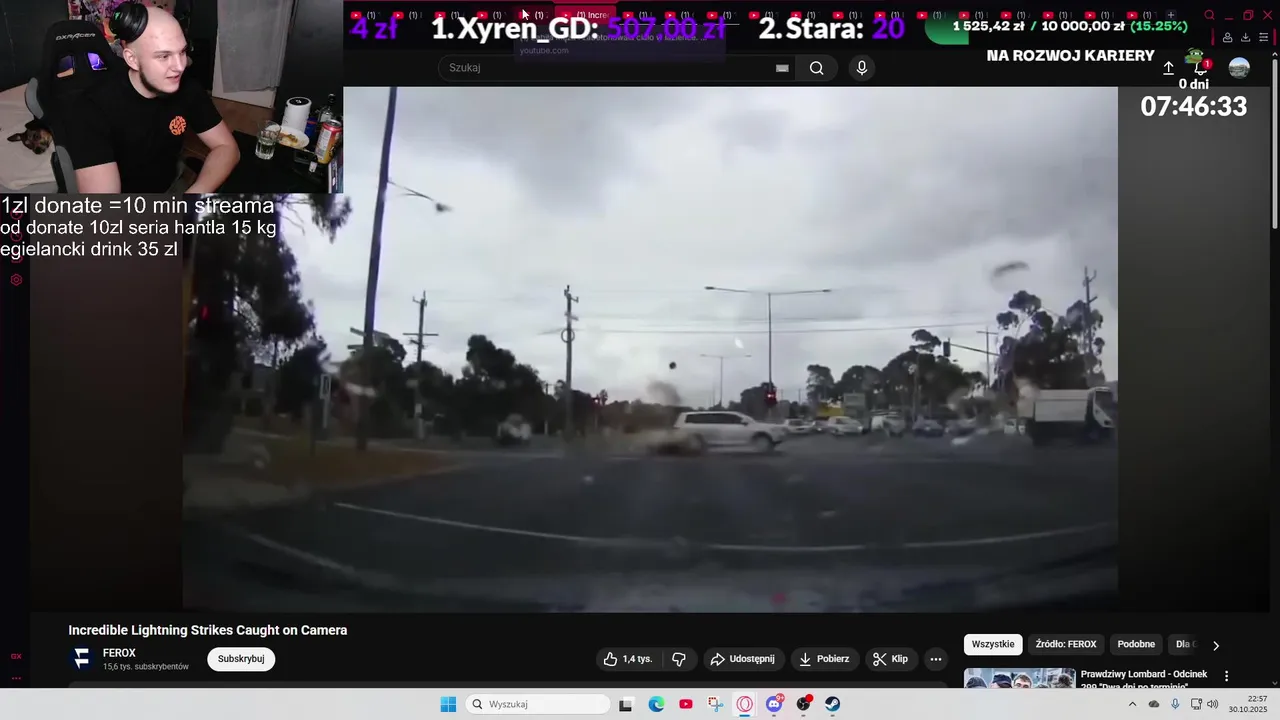Open the browser easy setup menu icon
Image resolution: width=1280 pixels, height=720 pixels.
(1263, 38)
